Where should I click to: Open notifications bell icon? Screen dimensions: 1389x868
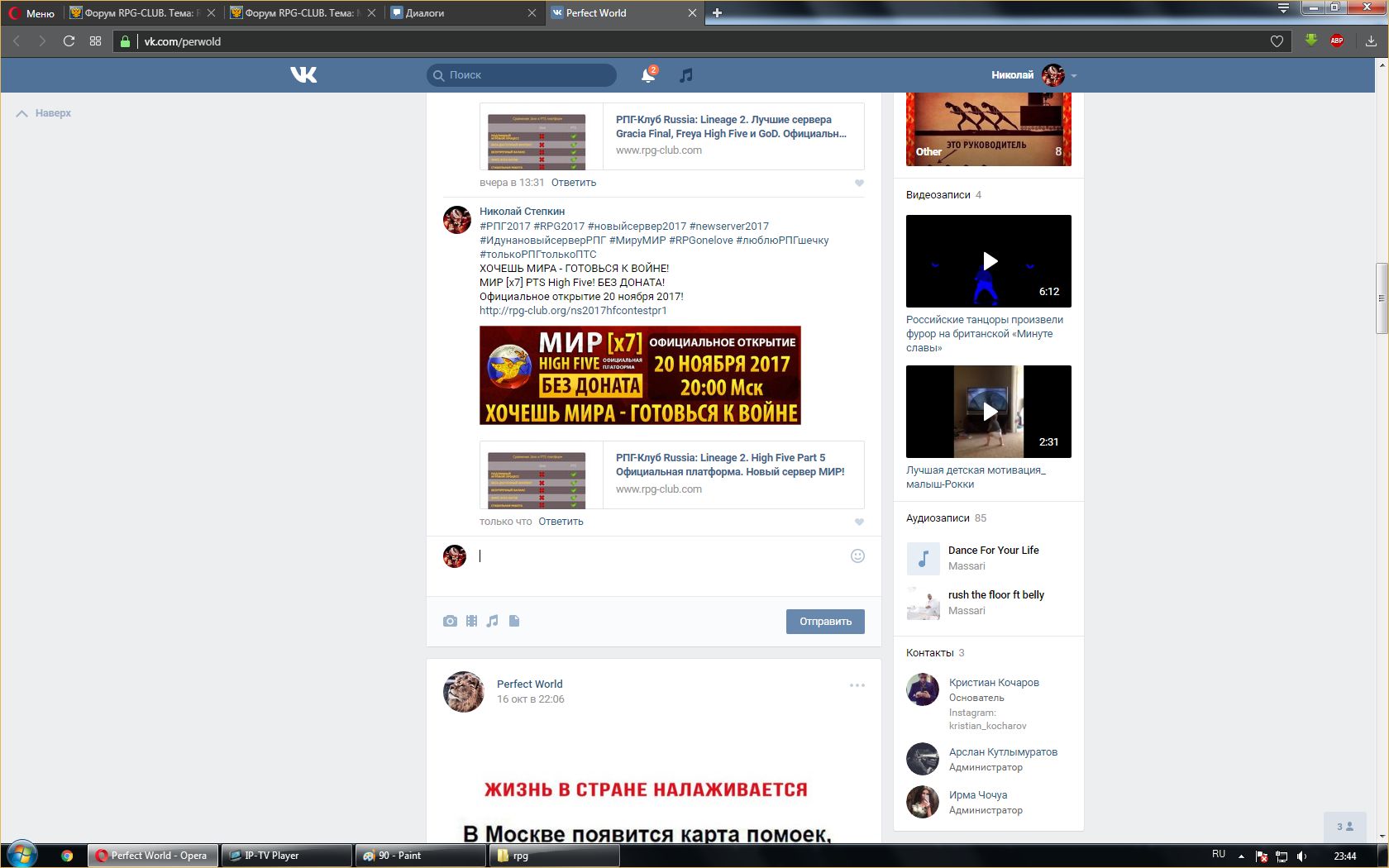click(x=648, y=75)
